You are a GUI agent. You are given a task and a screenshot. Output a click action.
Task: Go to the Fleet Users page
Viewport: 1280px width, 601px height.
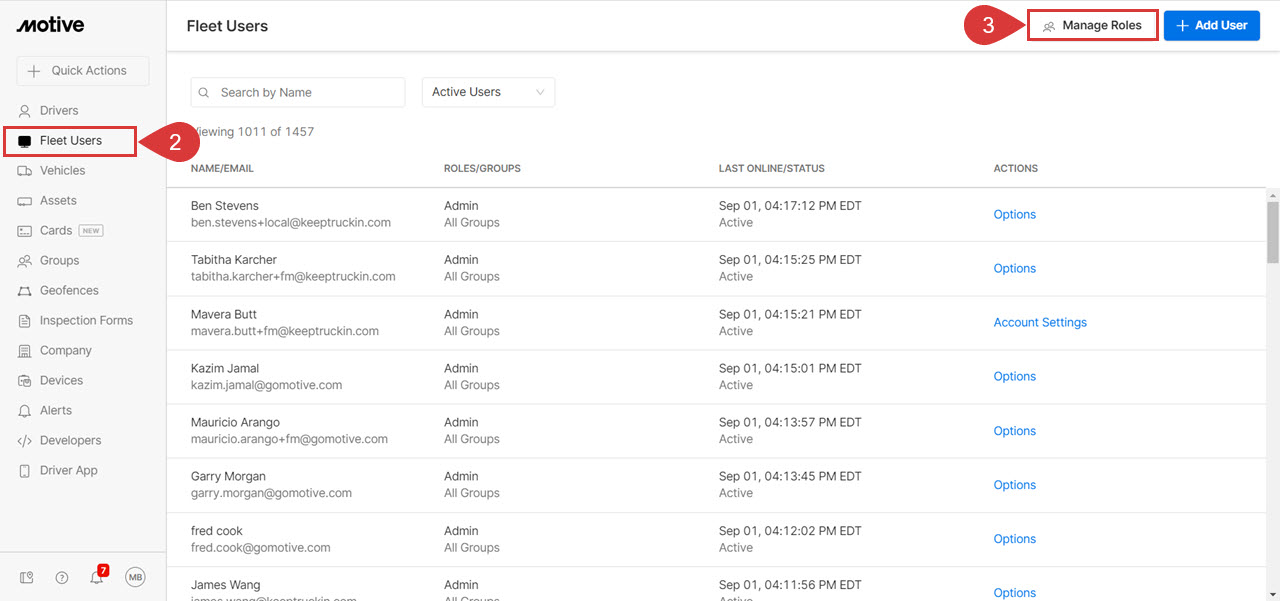coord(69,141)
